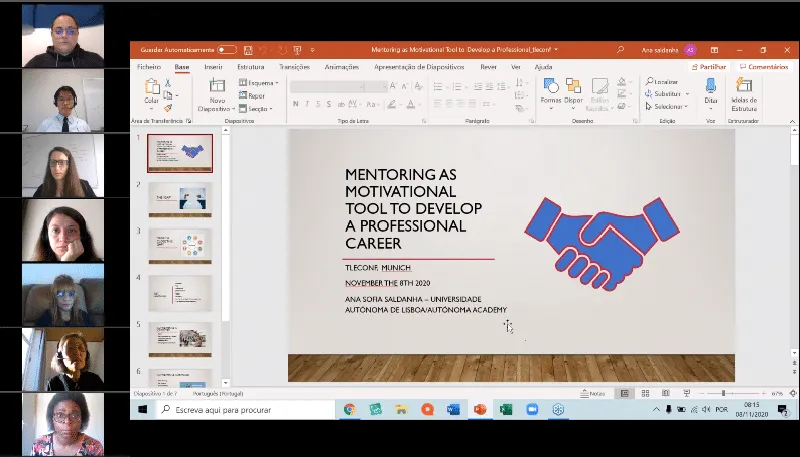Launch Zoom from the taskbar
Screen dimensions: 800x457
(532, 409)
